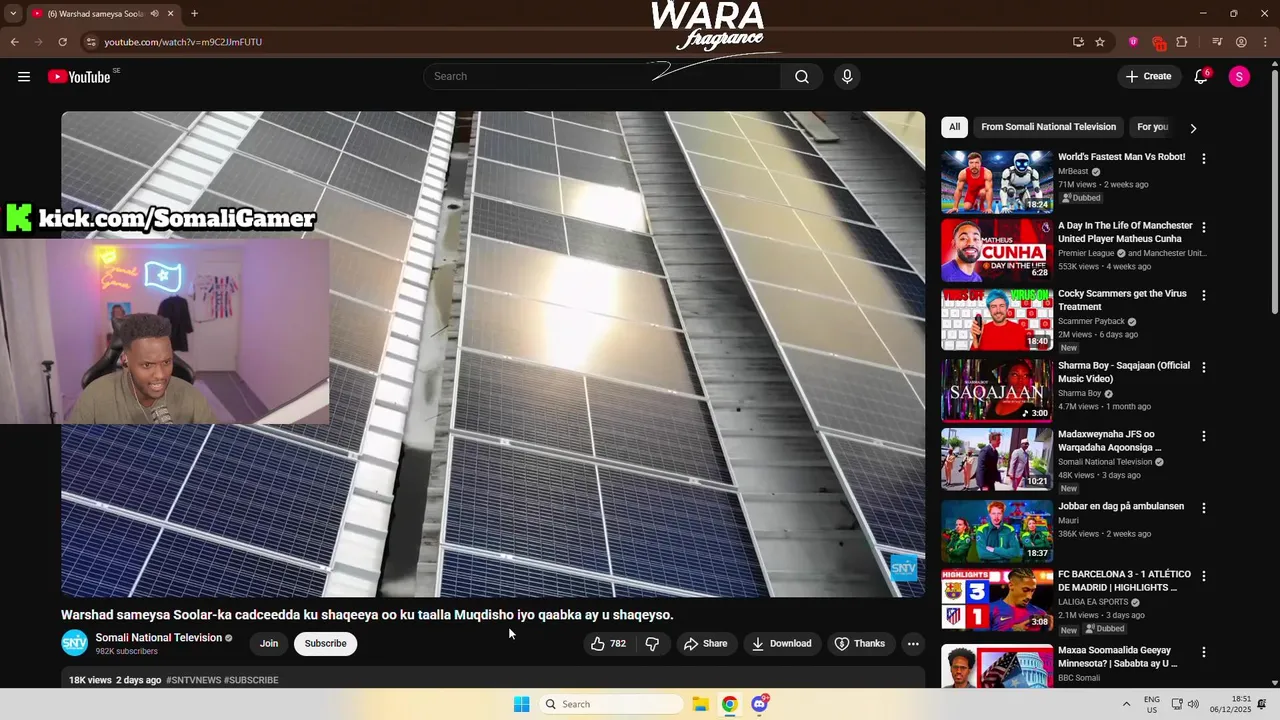Image resolution: width=1280 pixels, height=720 pixels.
Task: Reload the page in Chrome
Action: tap(62, 42)
